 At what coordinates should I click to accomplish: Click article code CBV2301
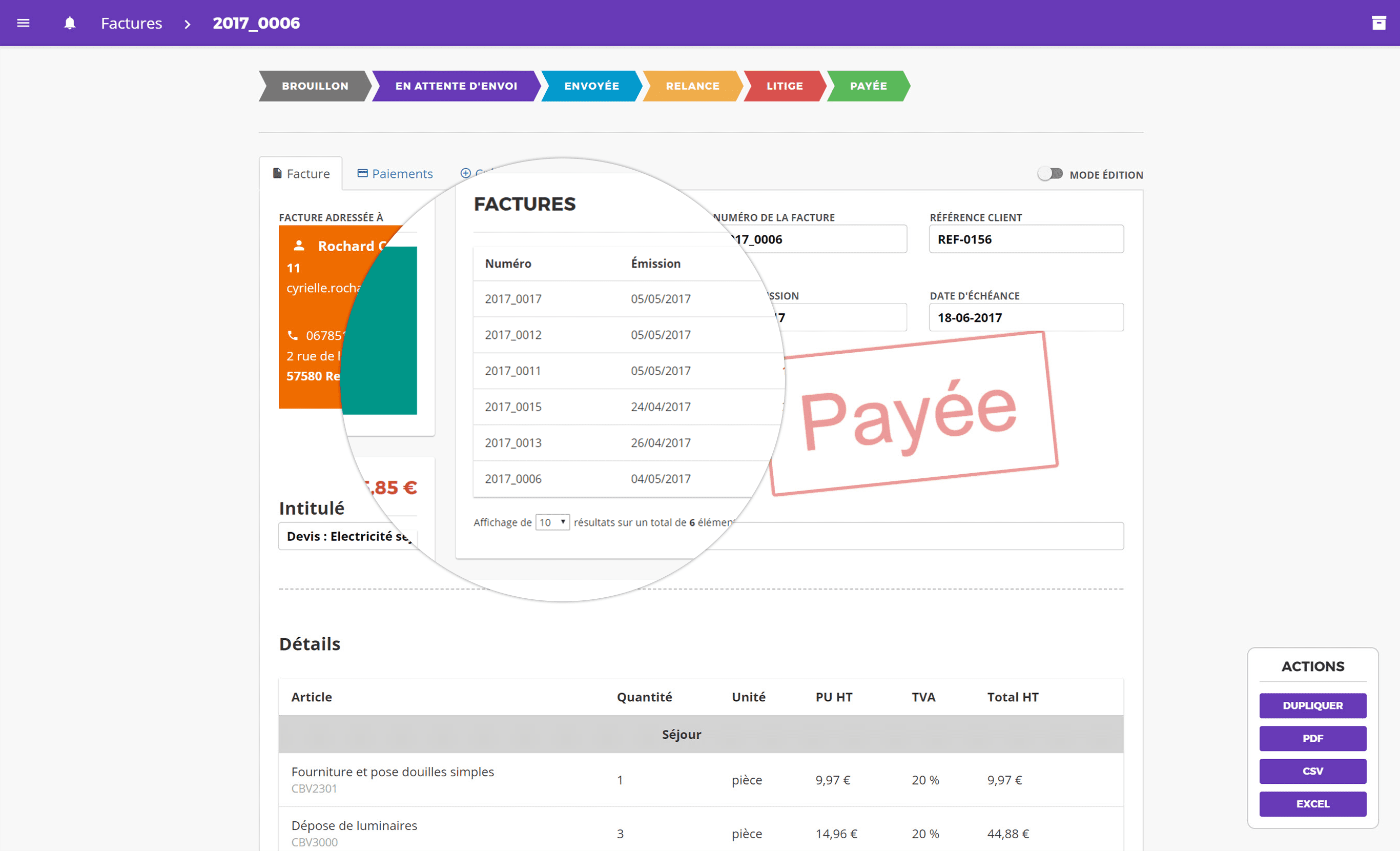(x=314, y=788)
